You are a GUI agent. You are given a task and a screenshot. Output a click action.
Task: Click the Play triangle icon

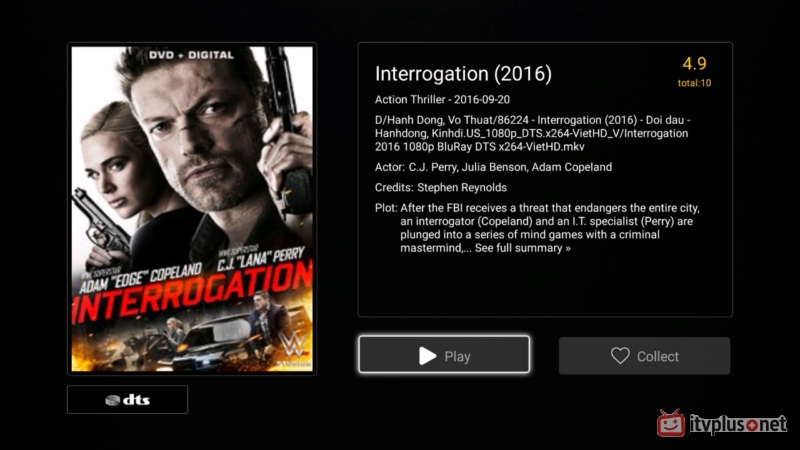tap(428, 356)
